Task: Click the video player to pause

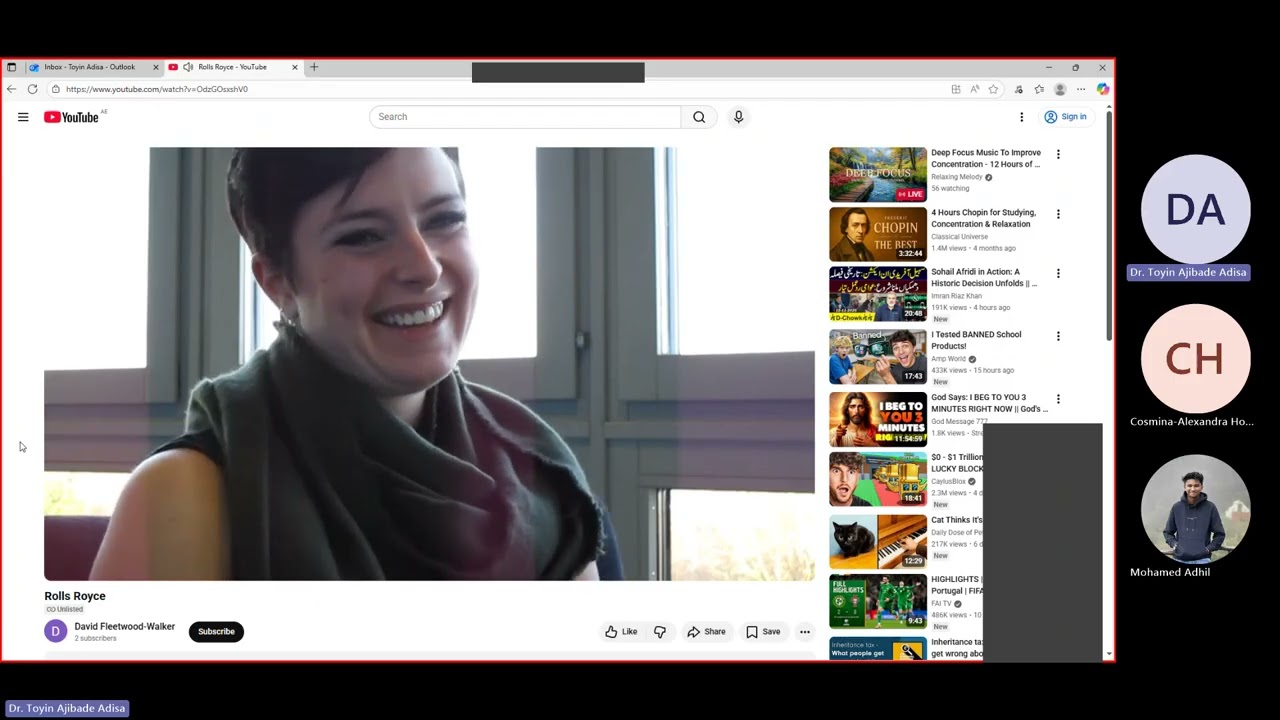Action: (429, 364)
